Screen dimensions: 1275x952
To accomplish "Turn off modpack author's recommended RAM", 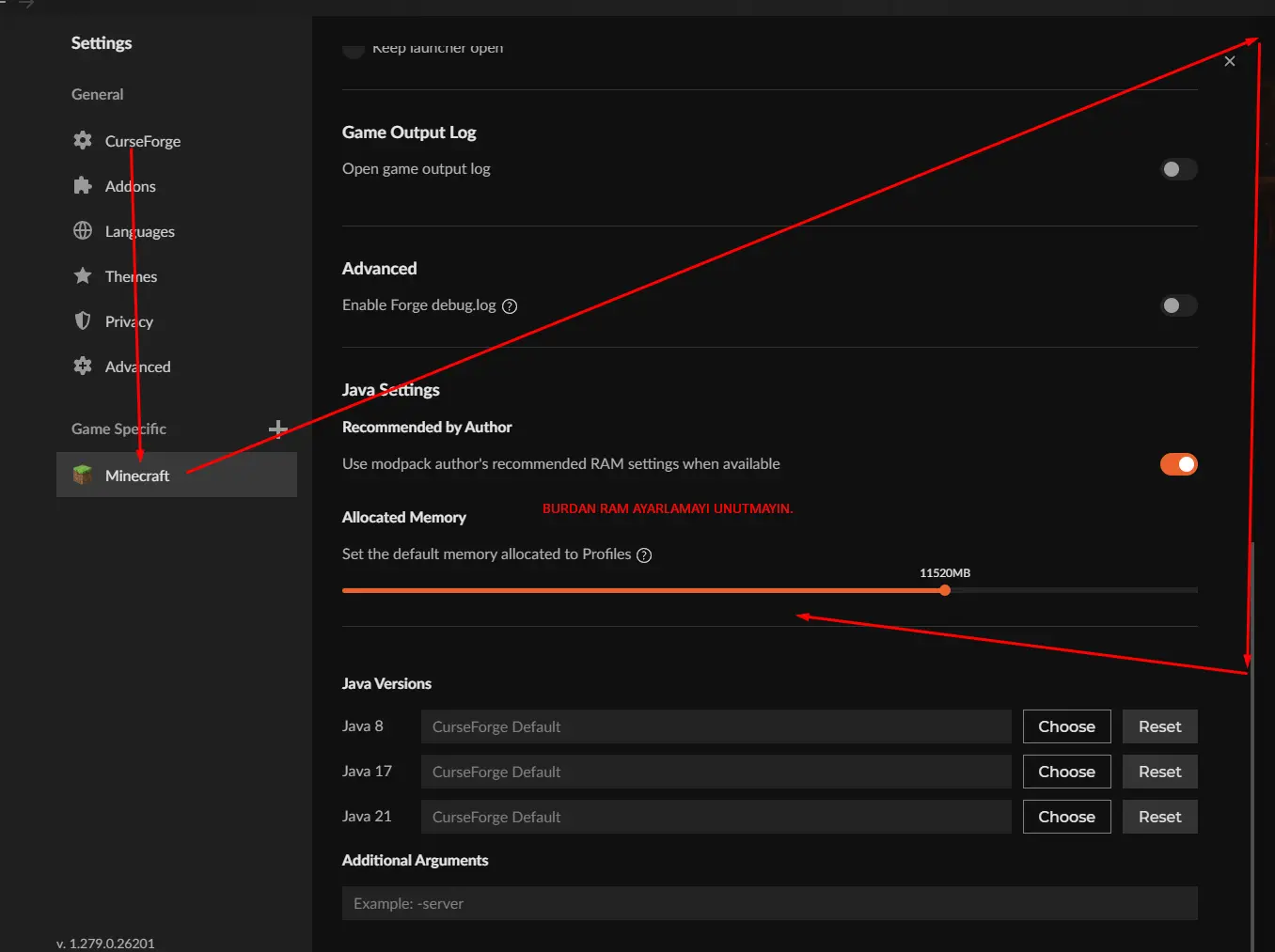I will coord(1178,464).
